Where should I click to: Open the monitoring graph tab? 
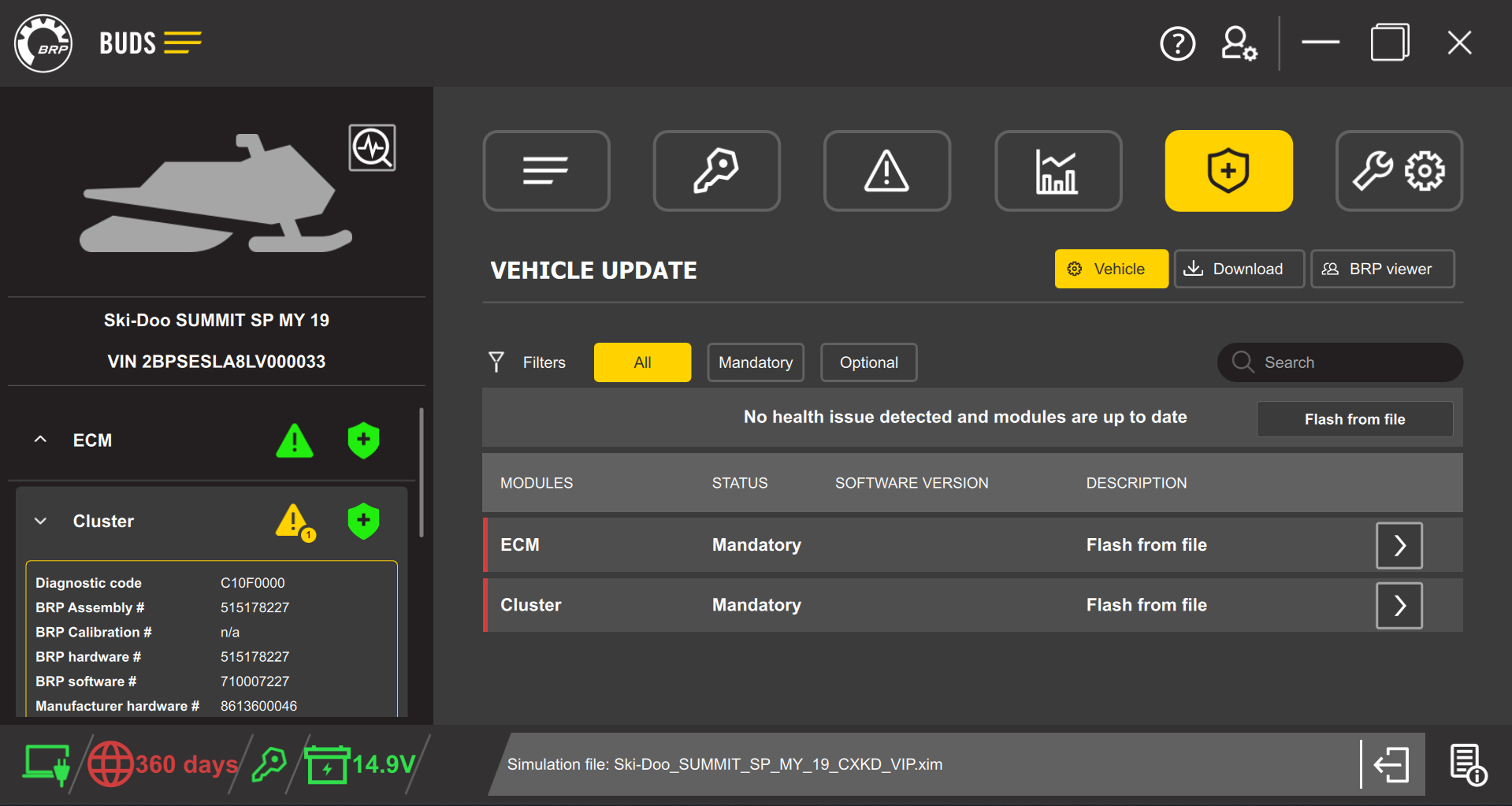pos(1057,170)
